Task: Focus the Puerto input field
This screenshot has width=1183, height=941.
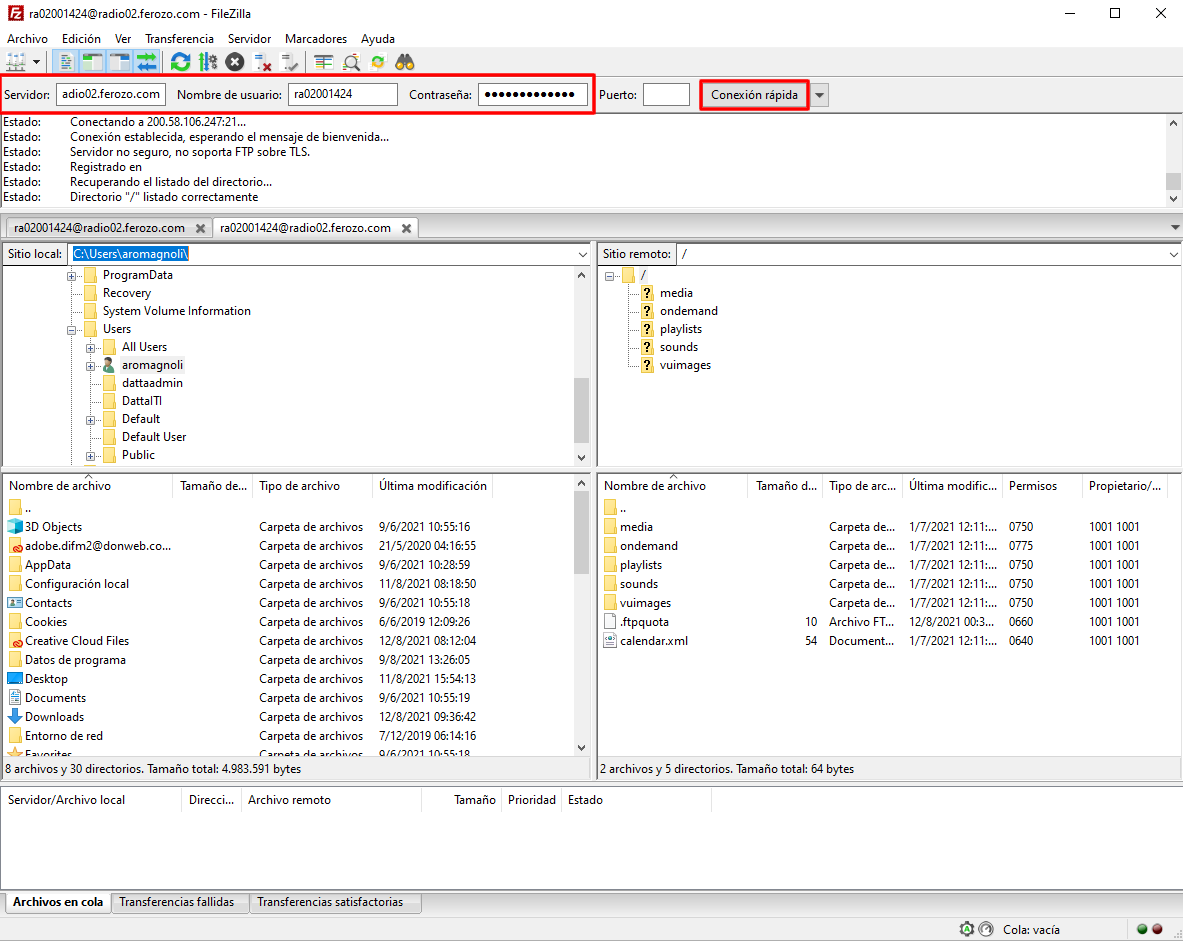Action: tap(666, 94)
